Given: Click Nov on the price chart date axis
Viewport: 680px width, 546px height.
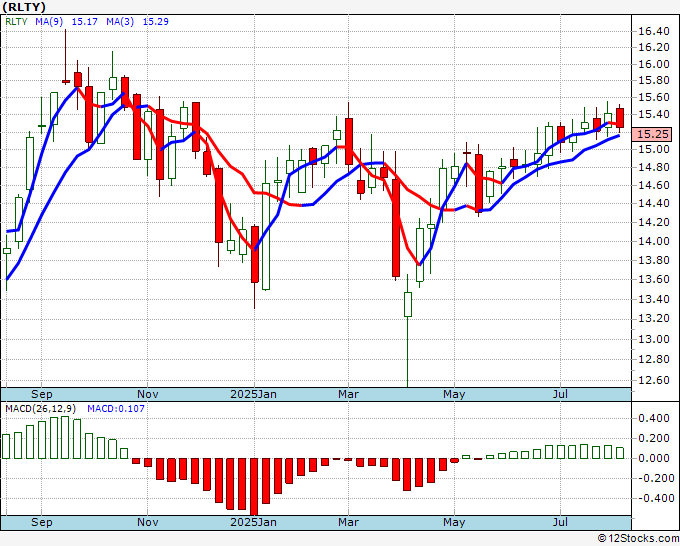Looking at the screenshot, I should click(147, 394).
